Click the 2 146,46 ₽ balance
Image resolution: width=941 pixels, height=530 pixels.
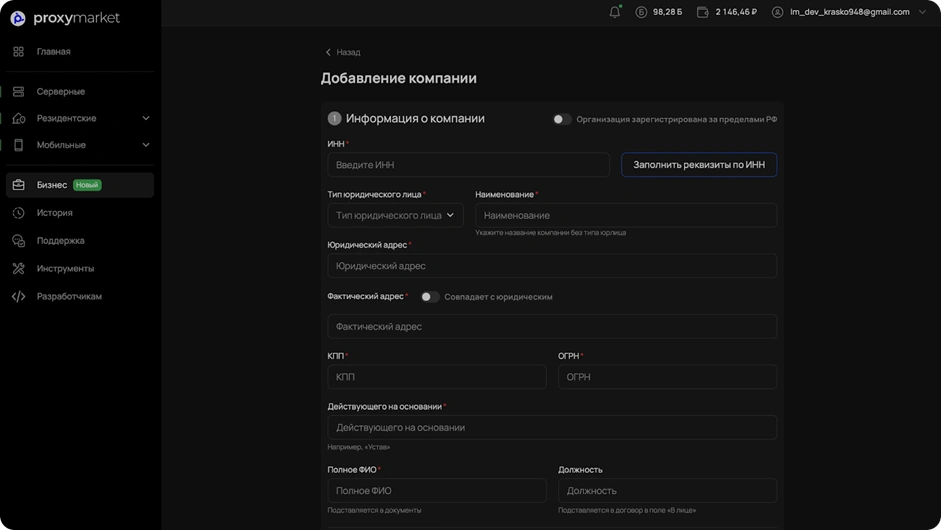[x=736, y=12]
